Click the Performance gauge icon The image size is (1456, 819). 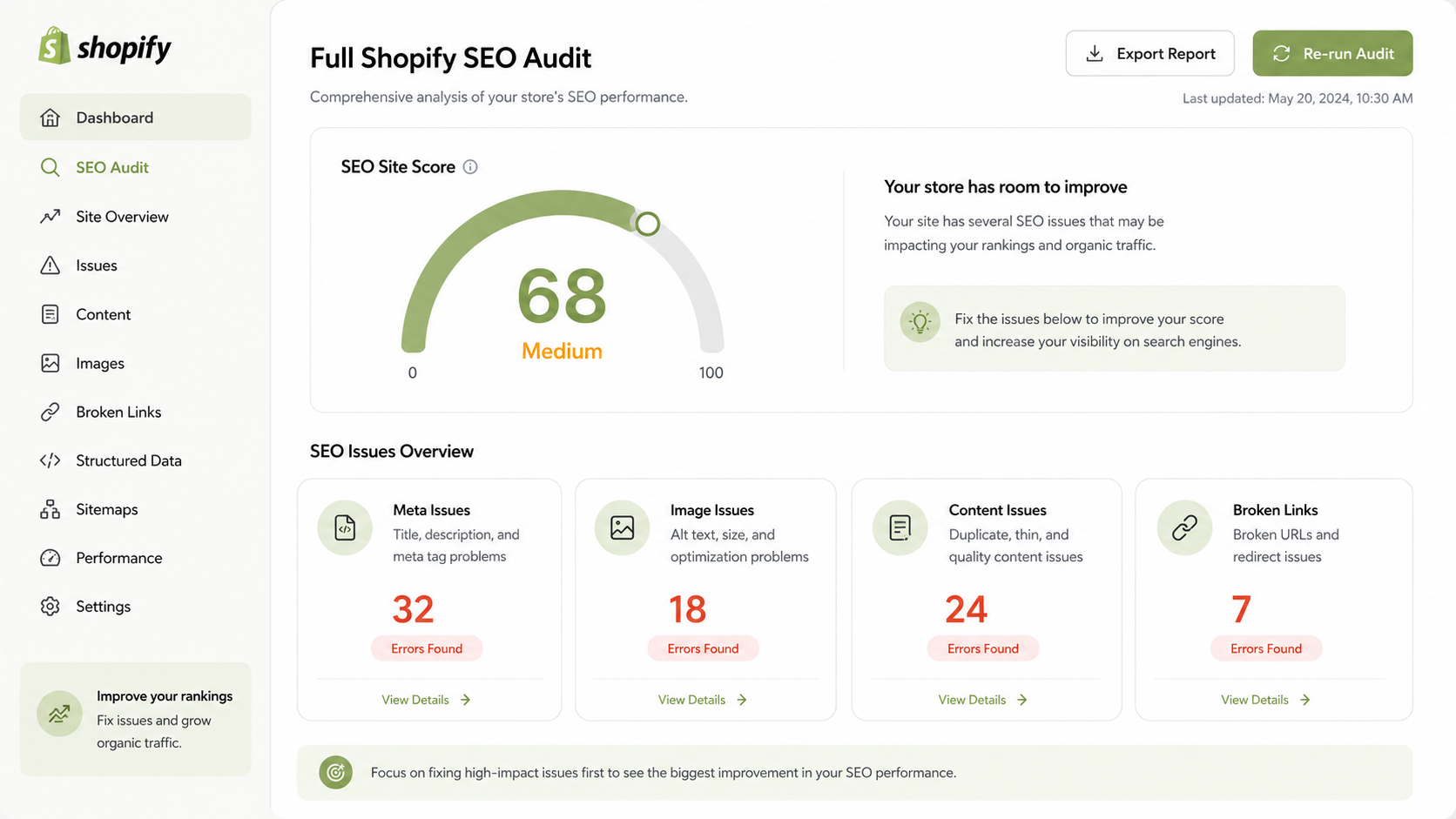pyautogui.click(x=51, y=558)
